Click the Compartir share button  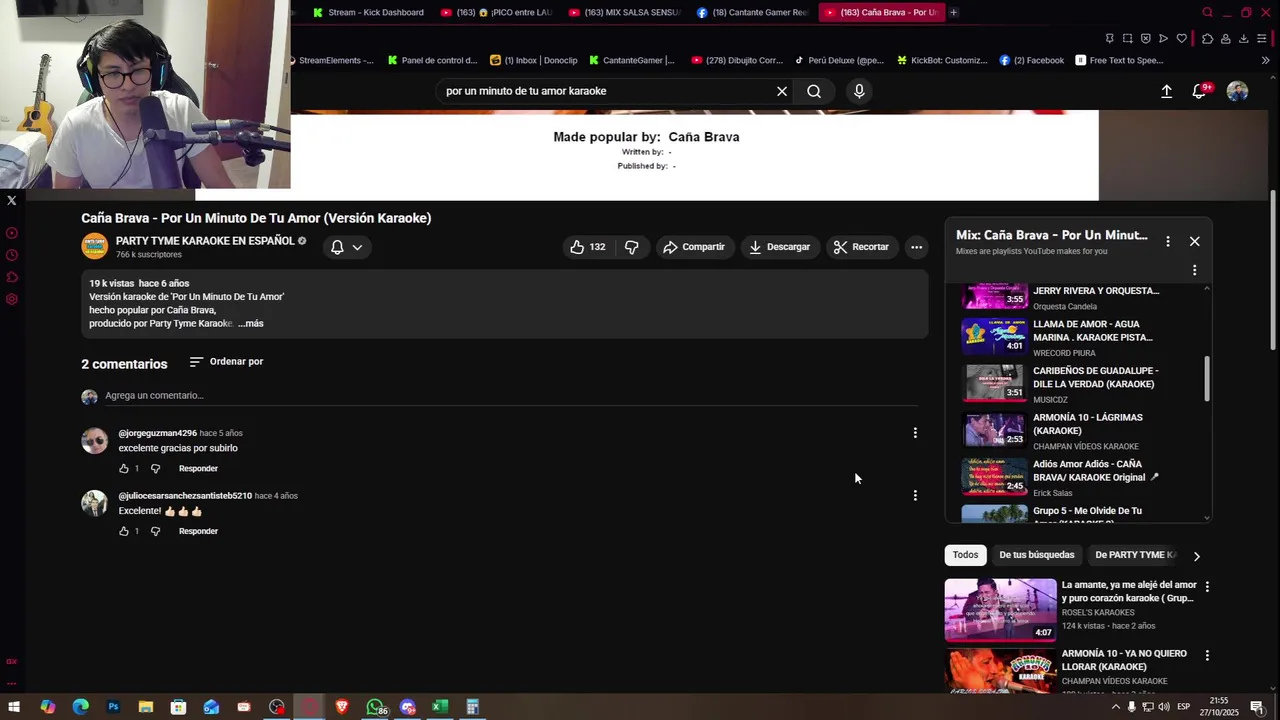pyautogui.click(x=694, y=247)
